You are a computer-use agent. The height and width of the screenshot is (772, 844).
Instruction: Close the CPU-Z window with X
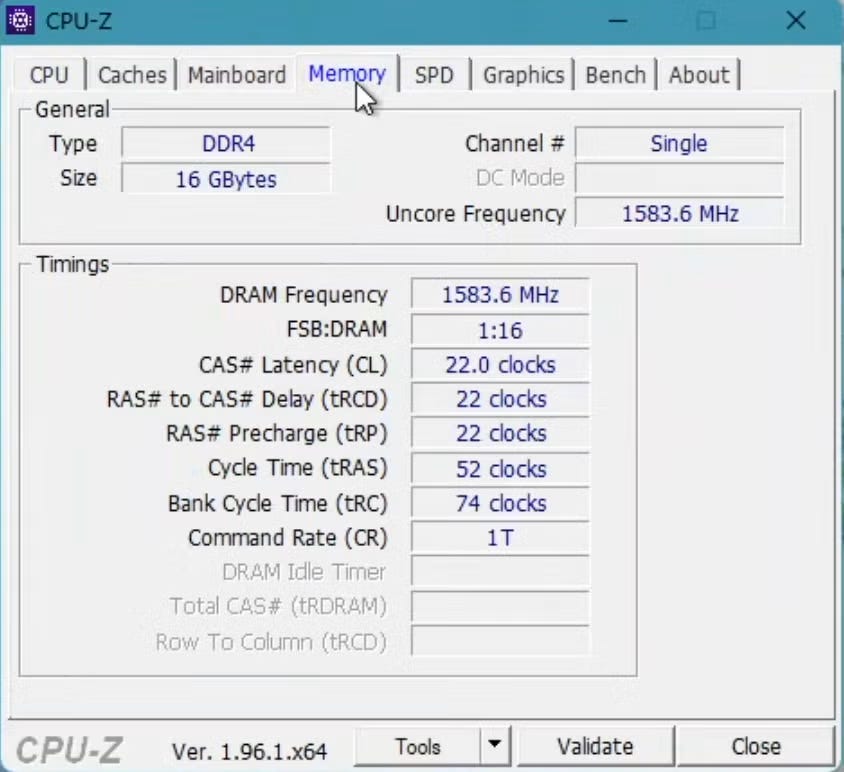(x=796, y=21)
